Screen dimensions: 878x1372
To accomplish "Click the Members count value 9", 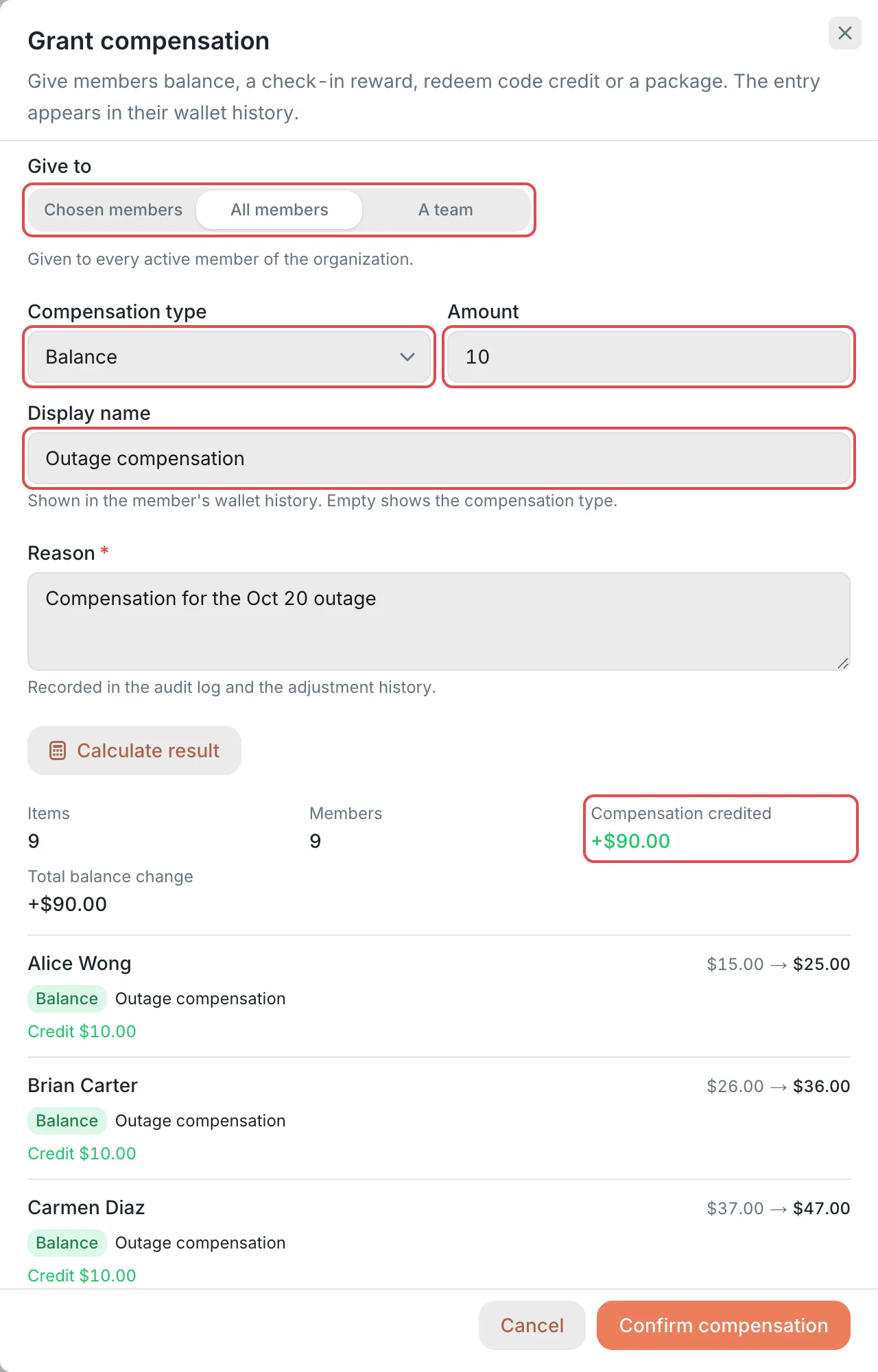I will point(316,841).
